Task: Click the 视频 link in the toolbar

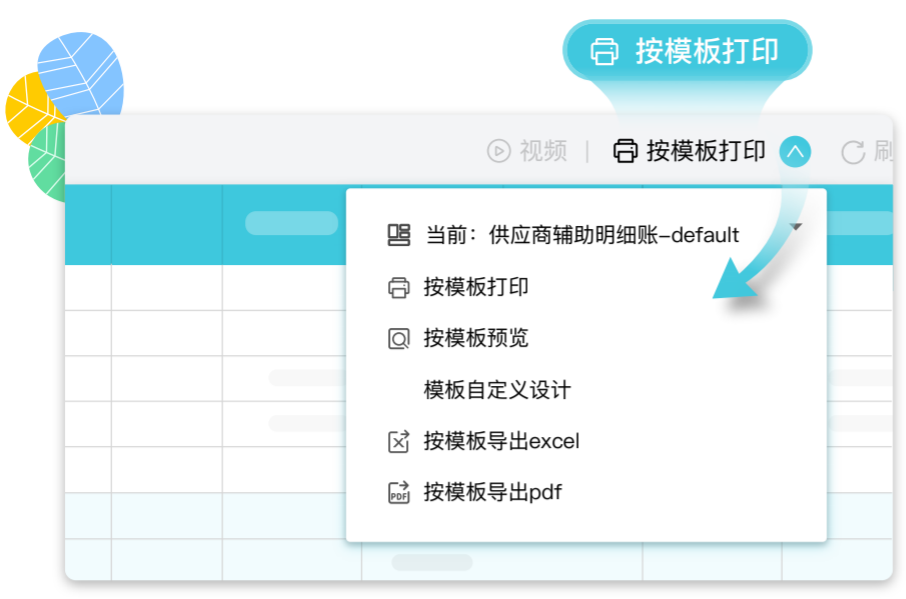Action: (543, 151)
